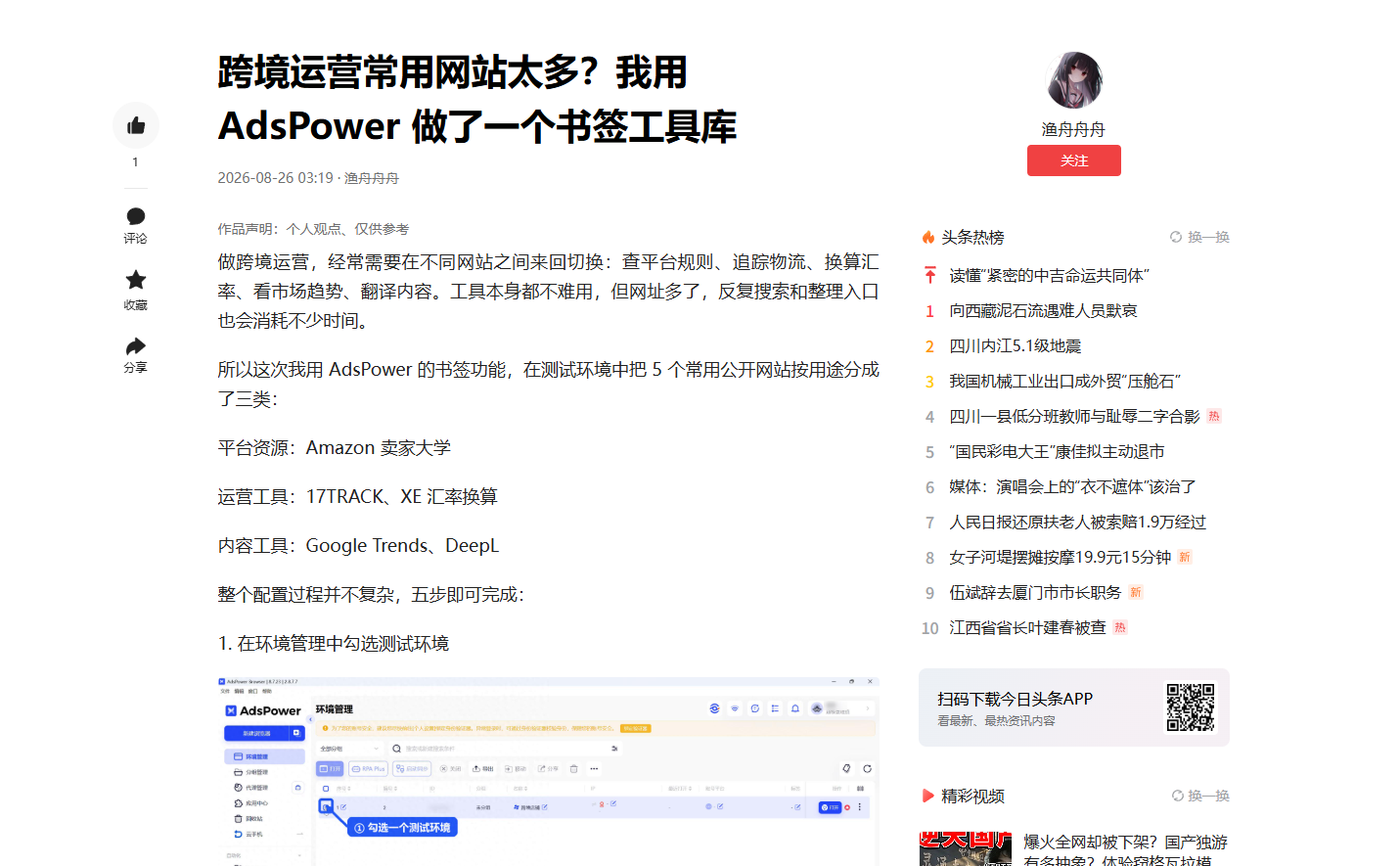Open hot topic 江西省省长叶建春被查

(x=1027, y=628)
